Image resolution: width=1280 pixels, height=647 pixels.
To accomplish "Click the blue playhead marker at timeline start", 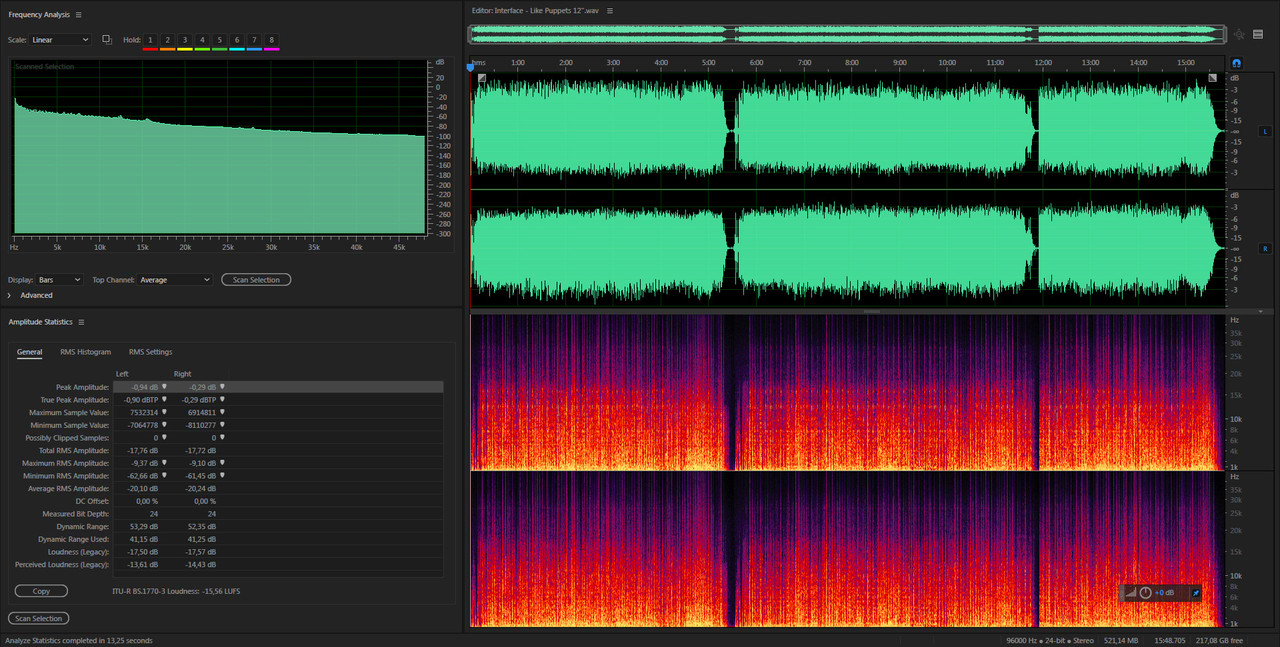I will coord(470,67).
